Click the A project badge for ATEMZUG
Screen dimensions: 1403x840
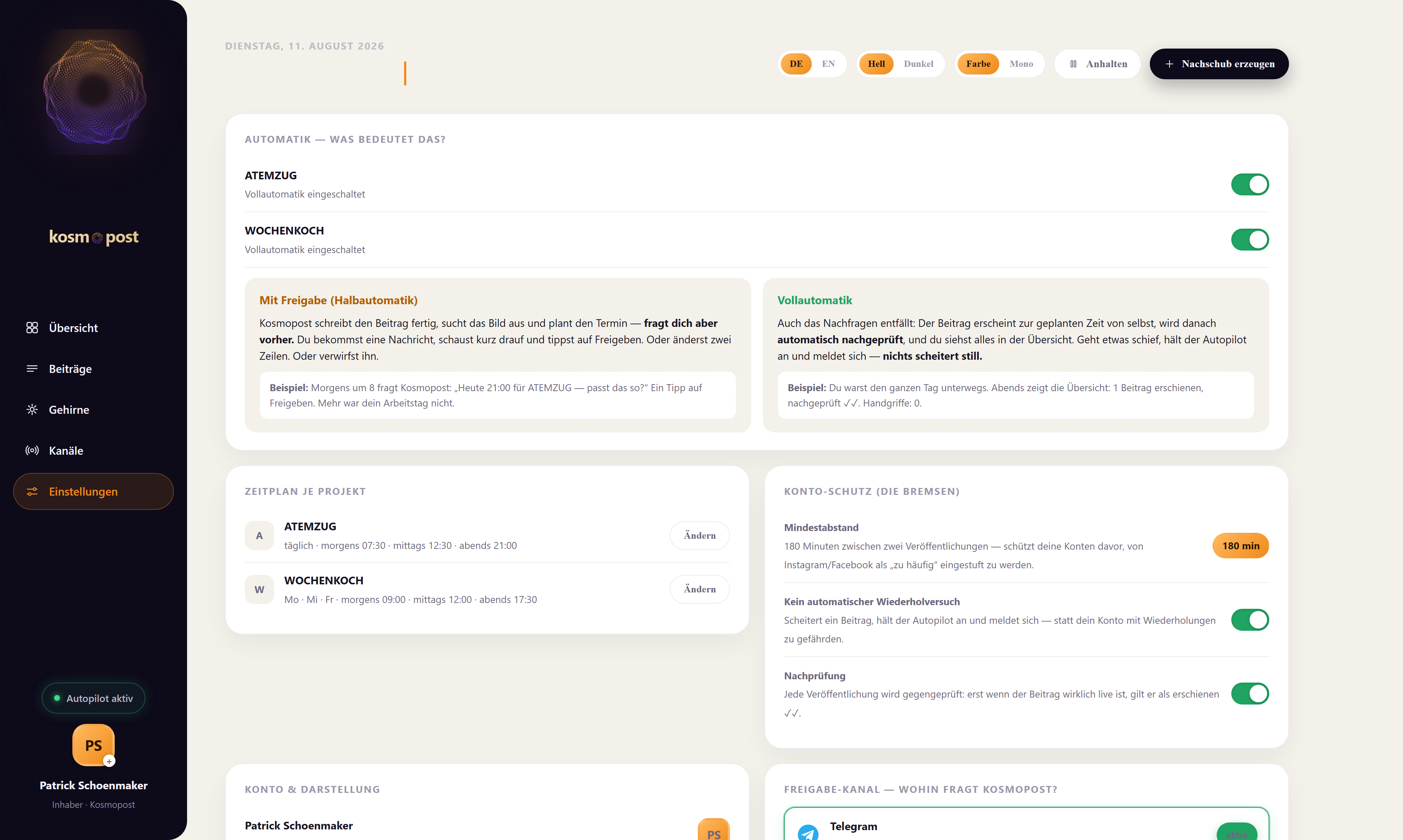(259, 535)
